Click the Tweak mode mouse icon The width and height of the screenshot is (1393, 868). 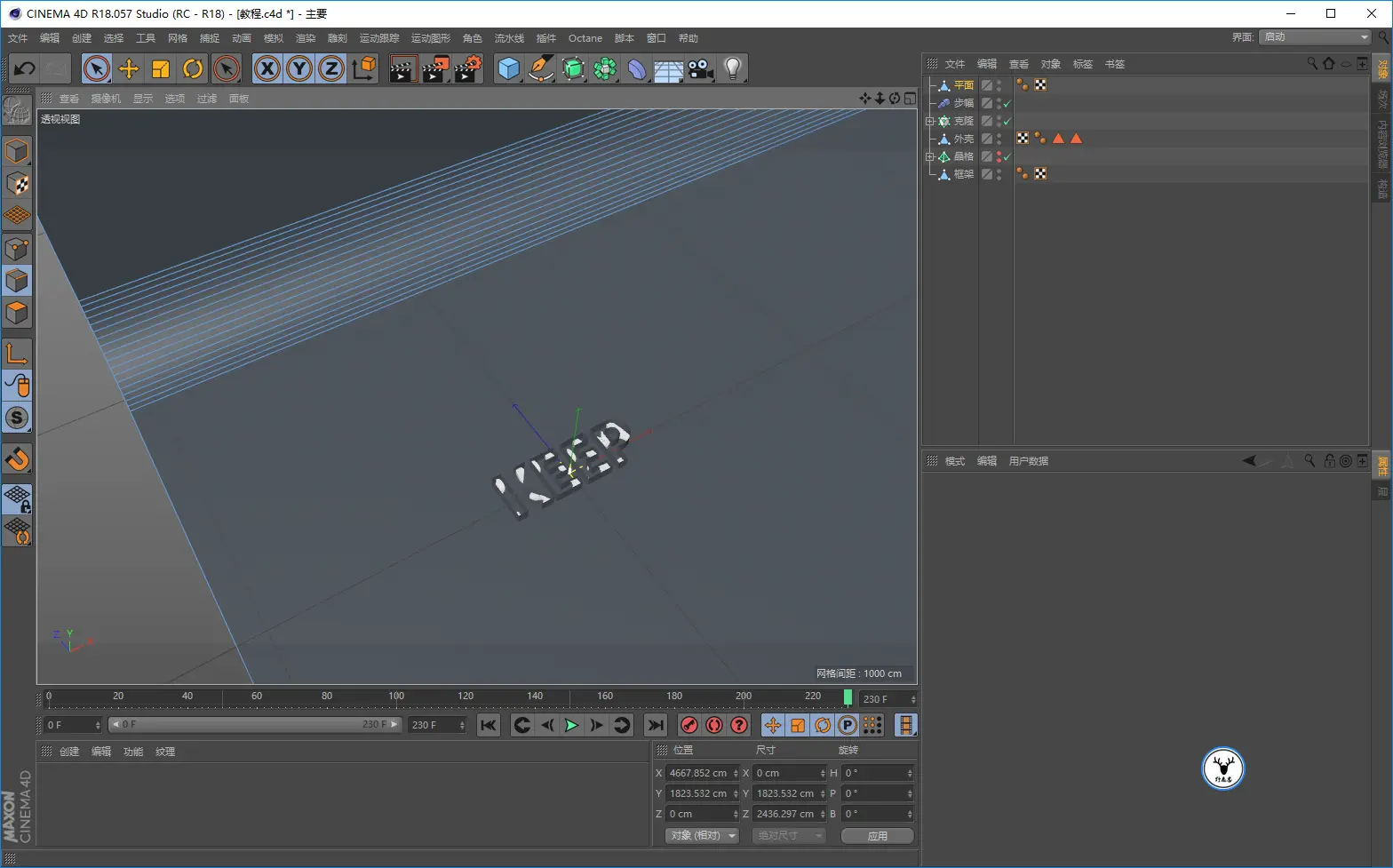(x=17, y=386)
